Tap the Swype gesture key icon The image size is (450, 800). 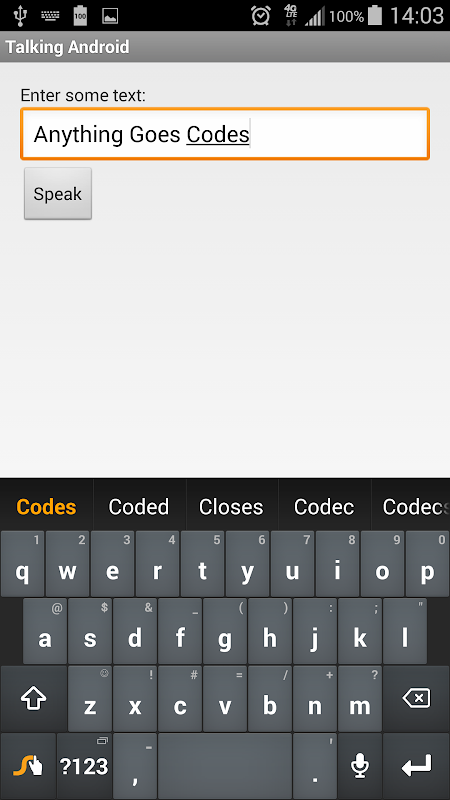(x=28, y=766)
